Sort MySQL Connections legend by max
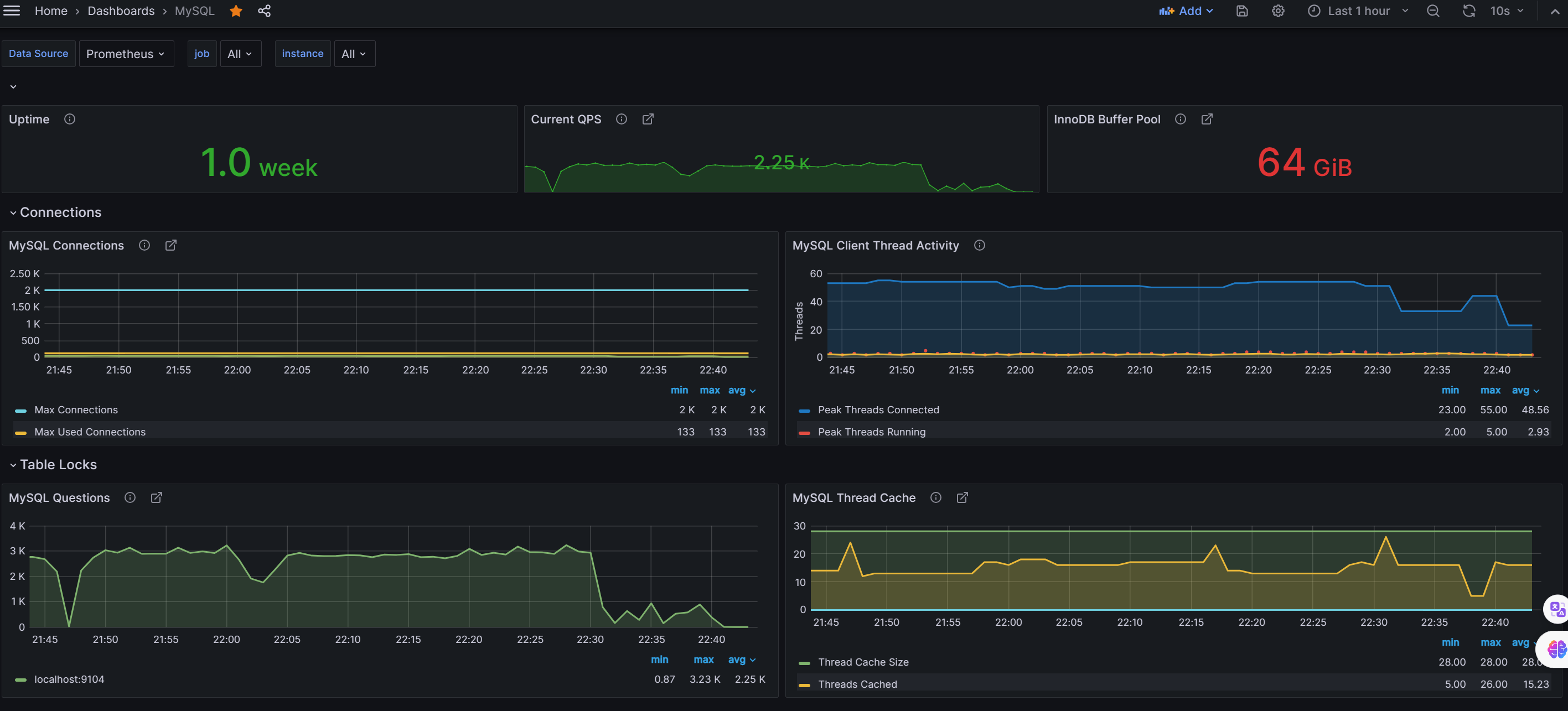 tap(709, 390)
